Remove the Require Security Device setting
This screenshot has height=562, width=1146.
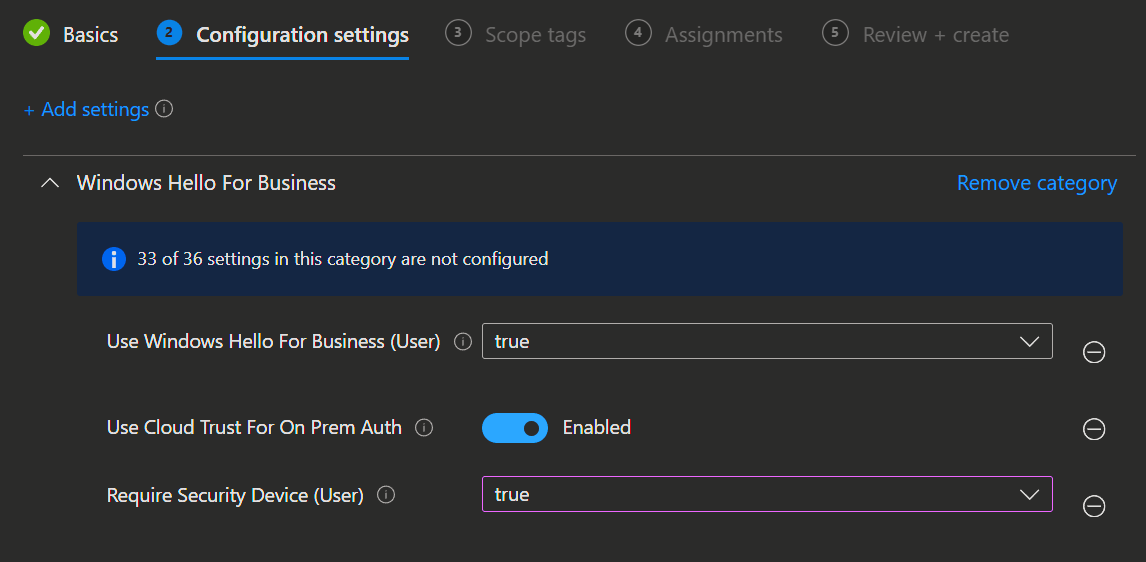[1094, 506]
